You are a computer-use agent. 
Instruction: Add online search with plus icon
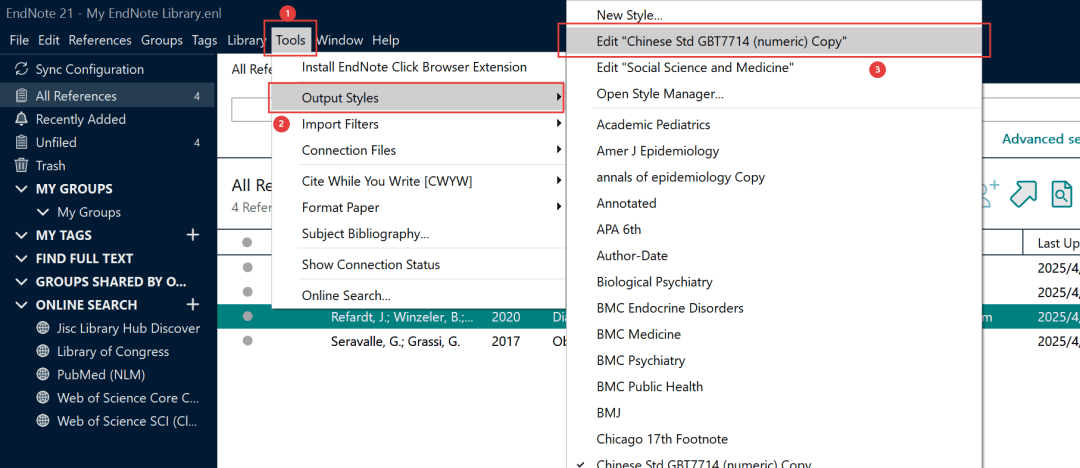tap(193, 305)
